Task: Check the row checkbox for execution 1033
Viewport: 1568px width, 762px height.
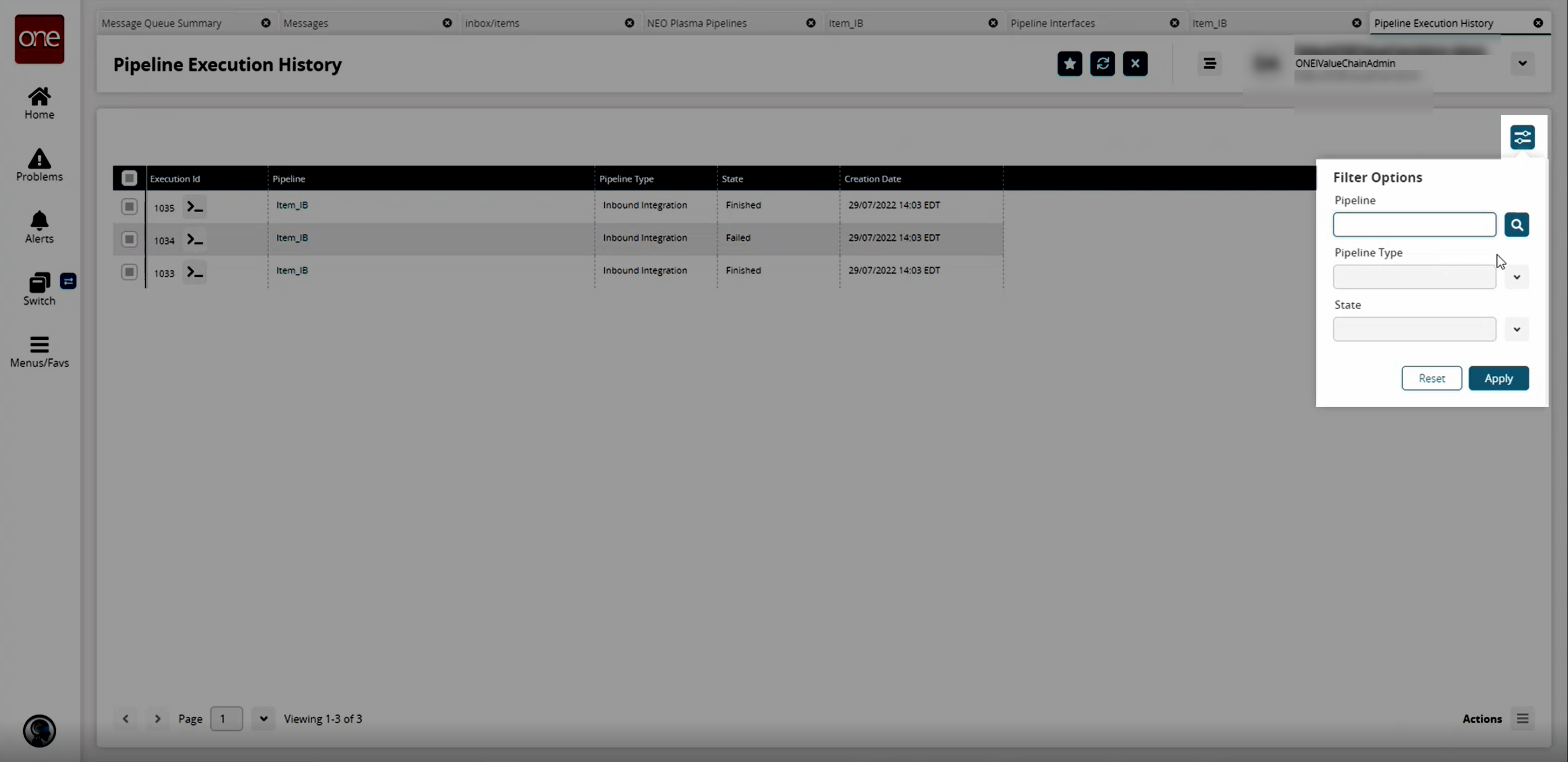Action: [129, 272]
